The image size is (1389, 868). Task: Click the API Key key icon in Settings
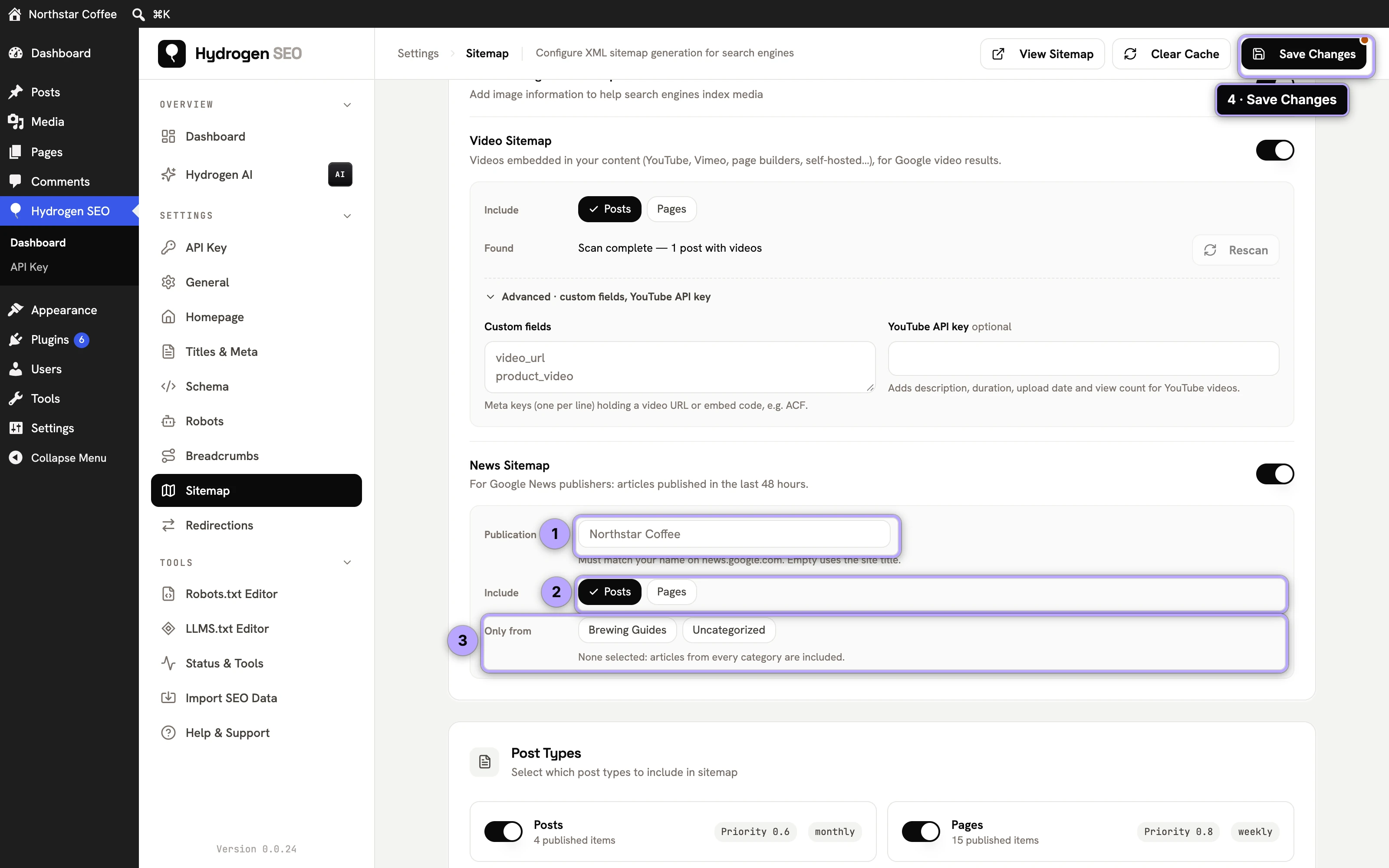168,247
